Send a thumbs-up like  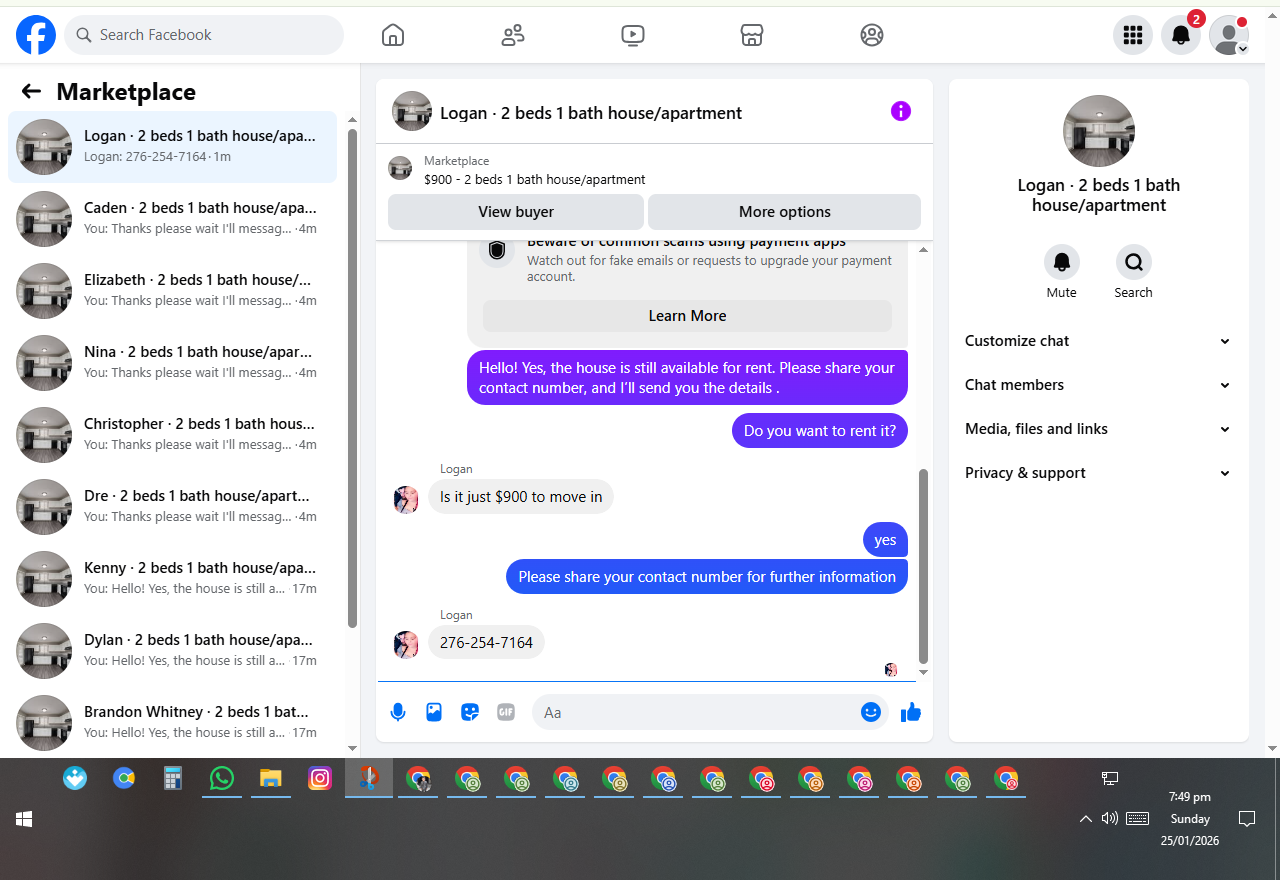(x=910, y=712)
